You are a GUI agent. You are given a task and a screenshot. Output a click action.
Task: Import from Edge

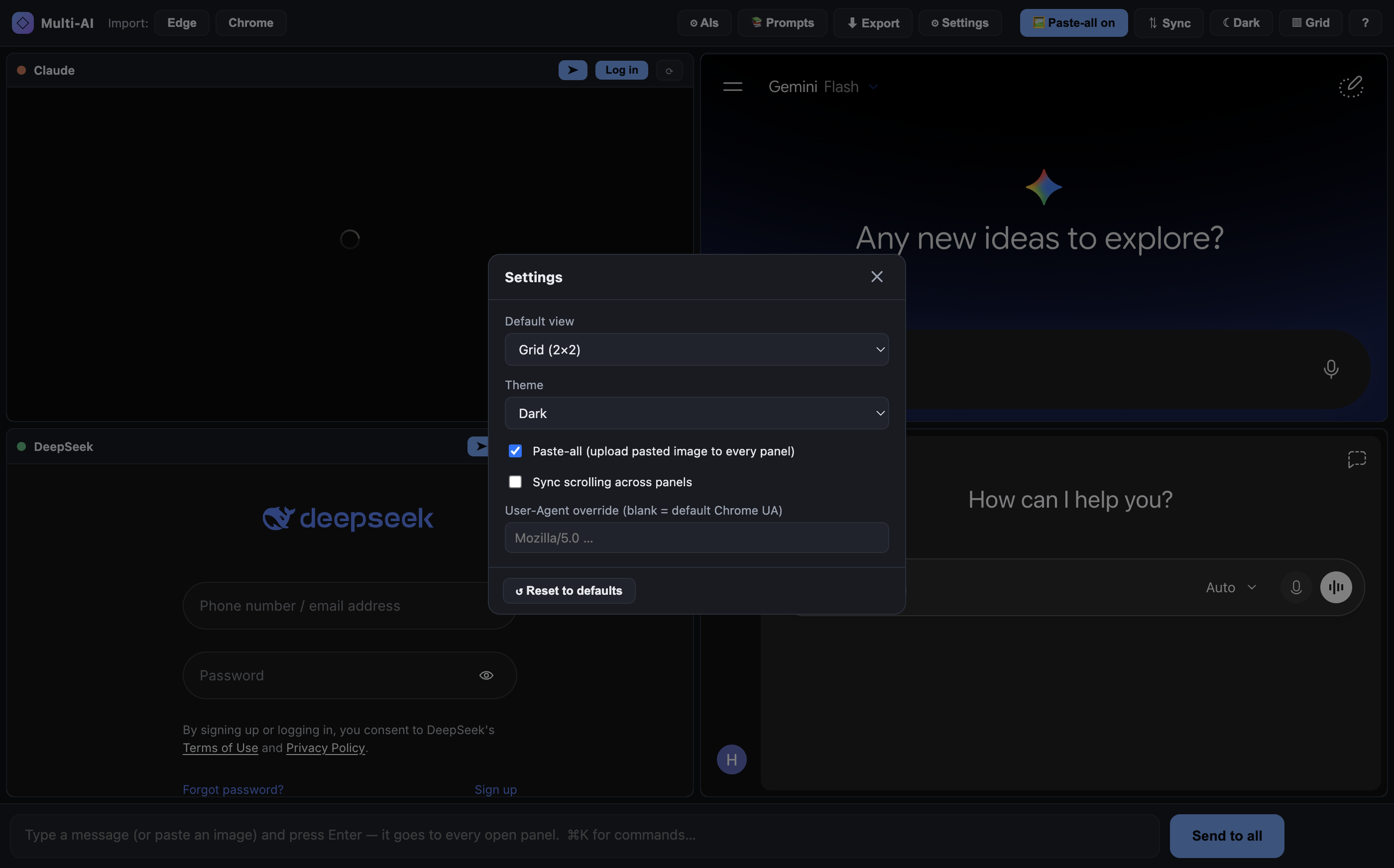(181, 23)
